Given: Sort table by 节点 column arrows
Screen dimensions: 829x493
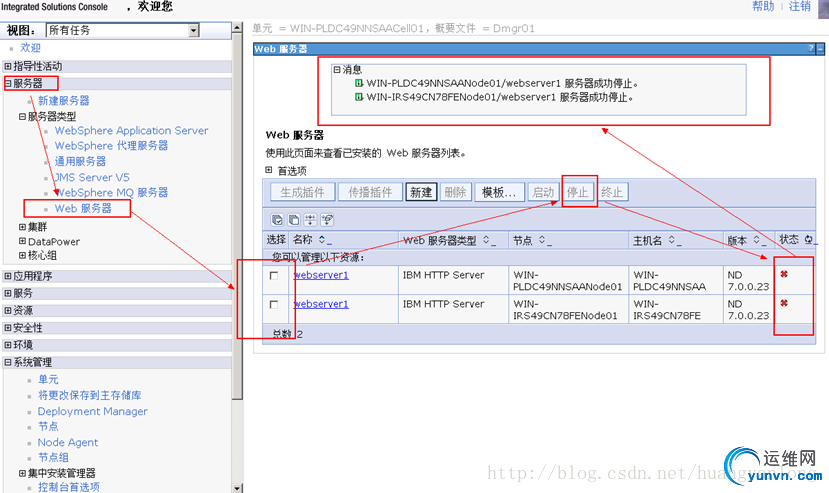Looking at the screenshot, I should tap(542, 240).
